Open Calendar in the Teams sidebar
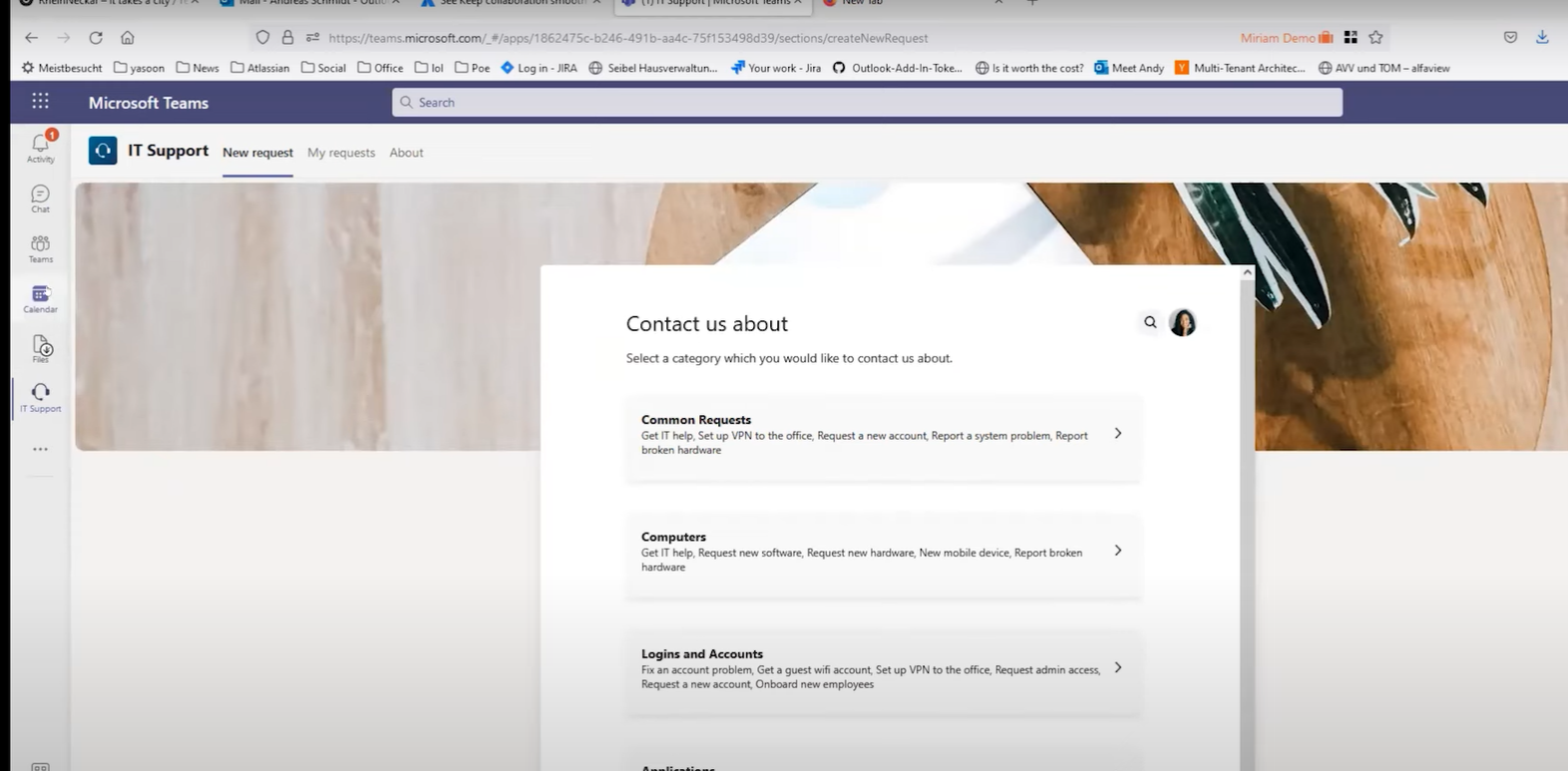Screen dimensions: 1568x771 [41, 298]
